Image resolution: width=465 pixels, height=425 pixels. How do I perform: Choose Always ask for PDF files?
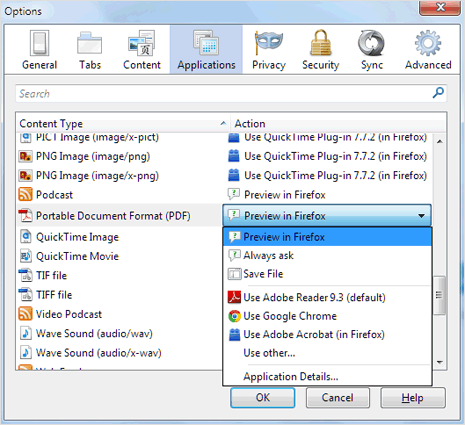click(x=327, y=256)
